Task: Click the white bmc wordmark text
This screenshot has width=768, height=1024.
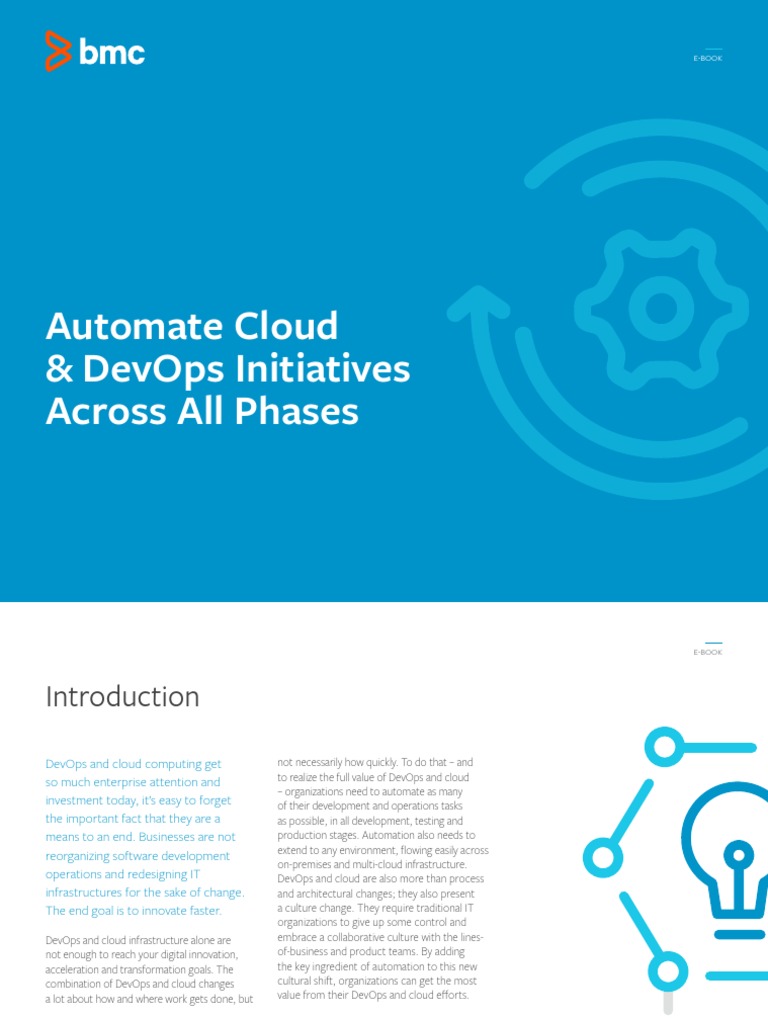Action: [x=112, y=52]
